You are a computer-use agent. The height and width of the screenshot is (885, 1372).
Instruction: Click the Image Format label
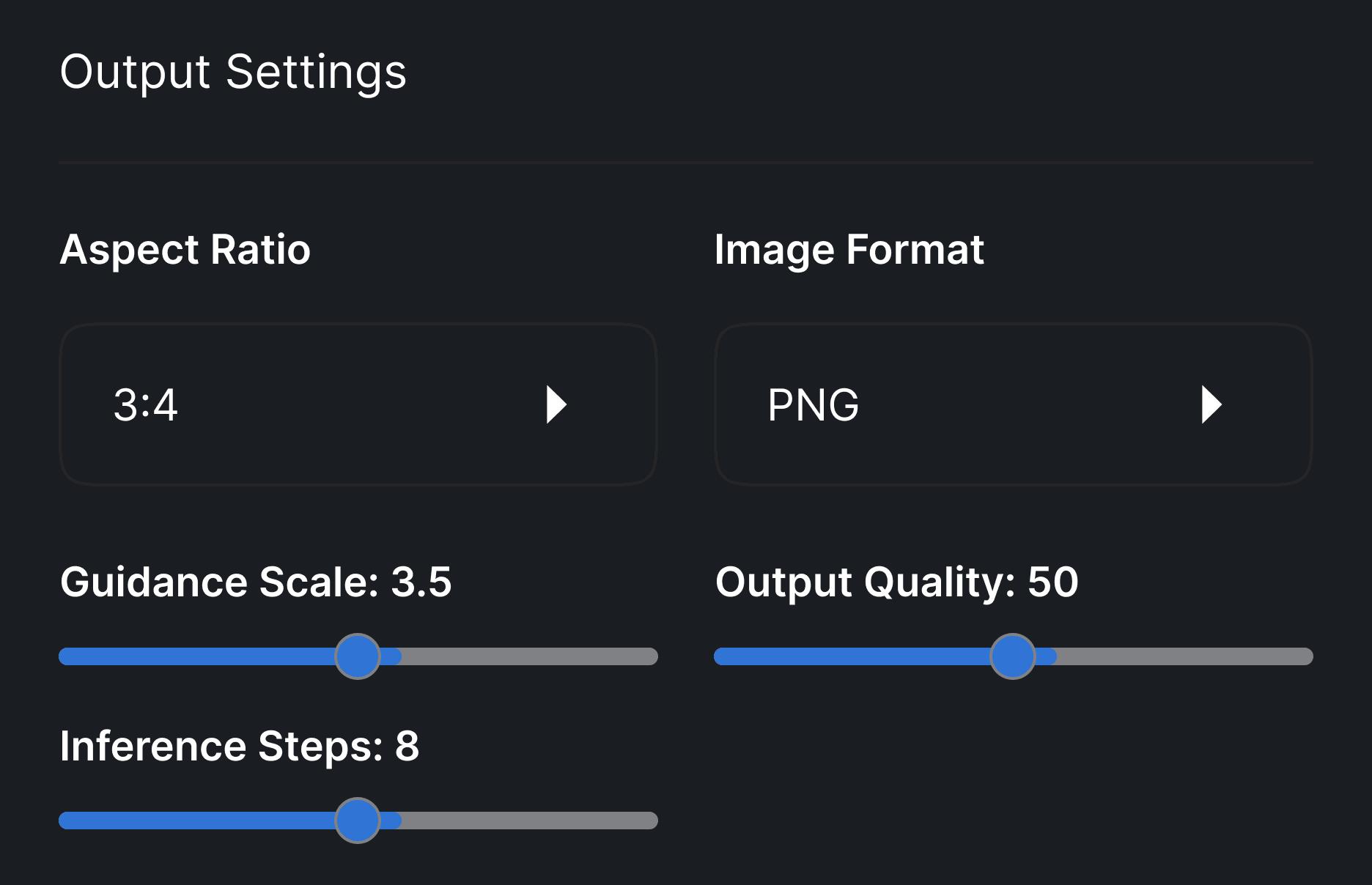click(849, 249)
